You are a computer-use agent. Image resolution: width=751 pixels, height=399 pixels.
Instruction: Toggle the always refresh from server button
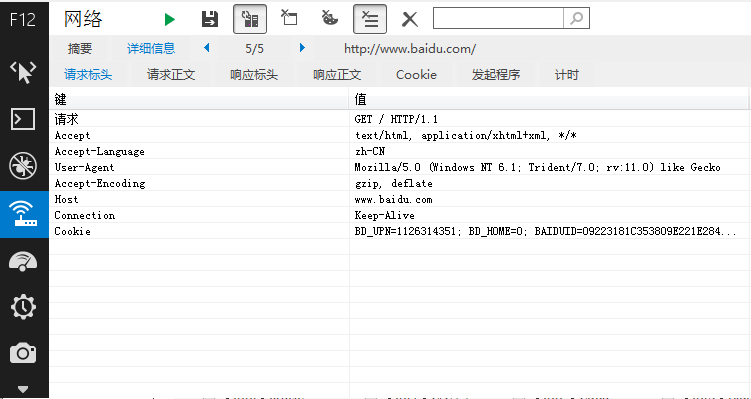click(x=250, y=19)
